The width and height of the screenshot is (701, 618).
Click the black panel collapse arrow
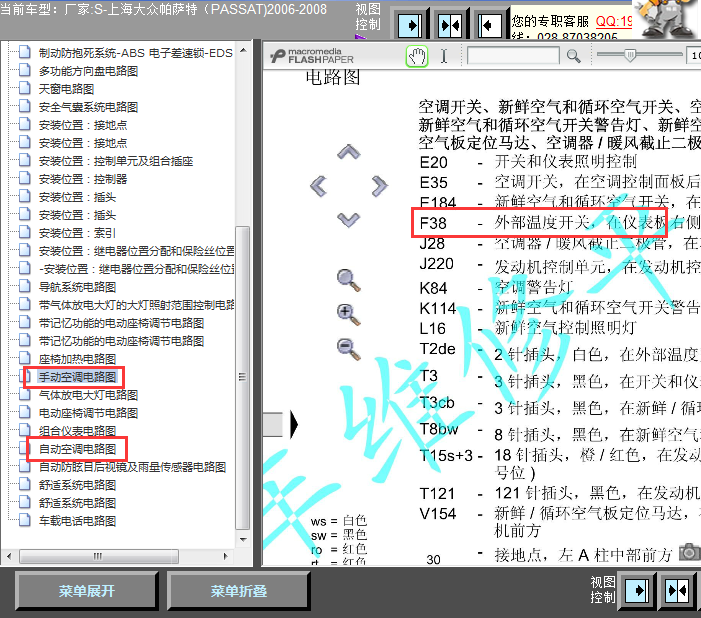click(x=293, y=424)
